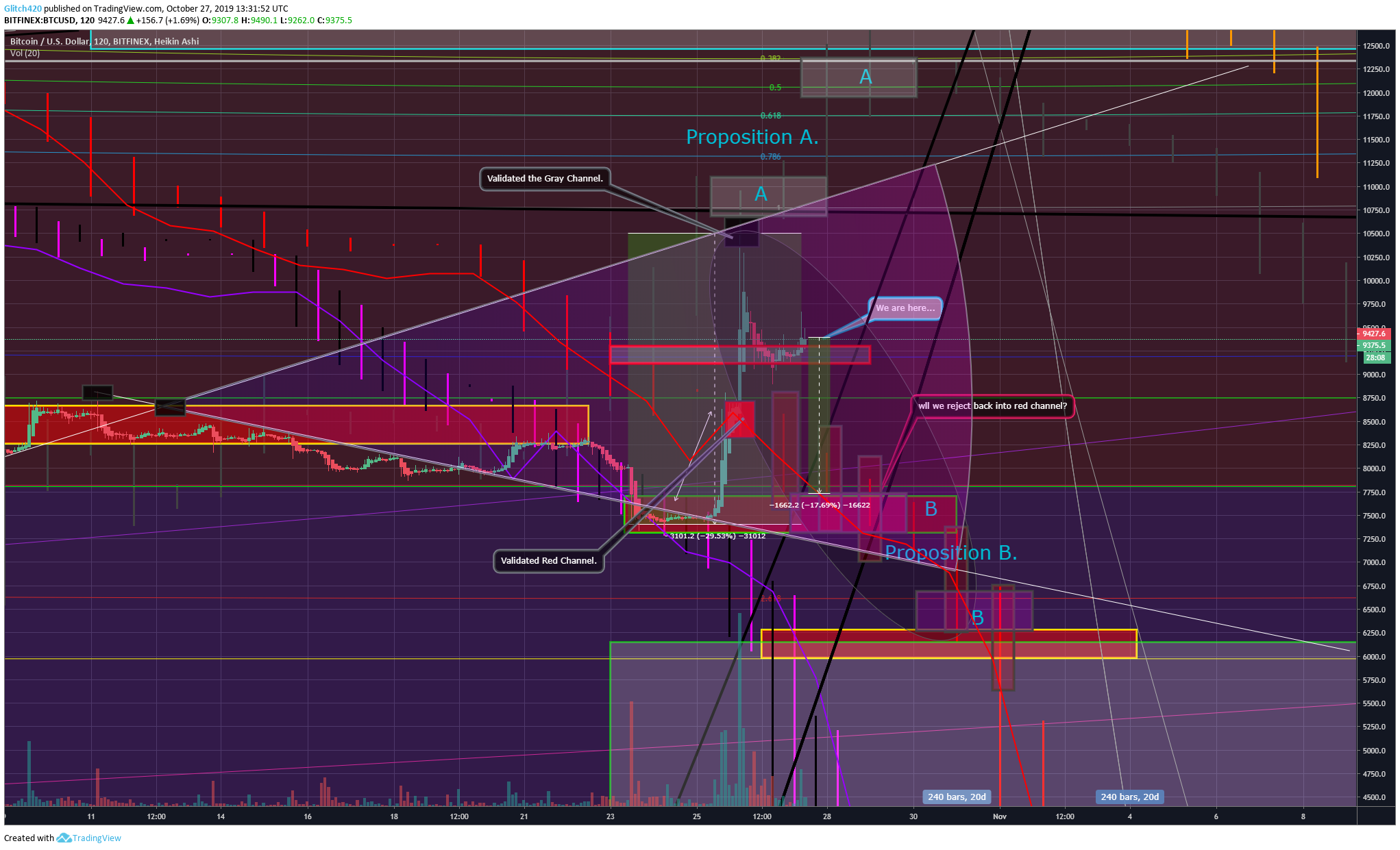The image size is (1400, 850).
Task: Select the yellow-bordered red zone near 6000
Action: click(x=949, y=644)
